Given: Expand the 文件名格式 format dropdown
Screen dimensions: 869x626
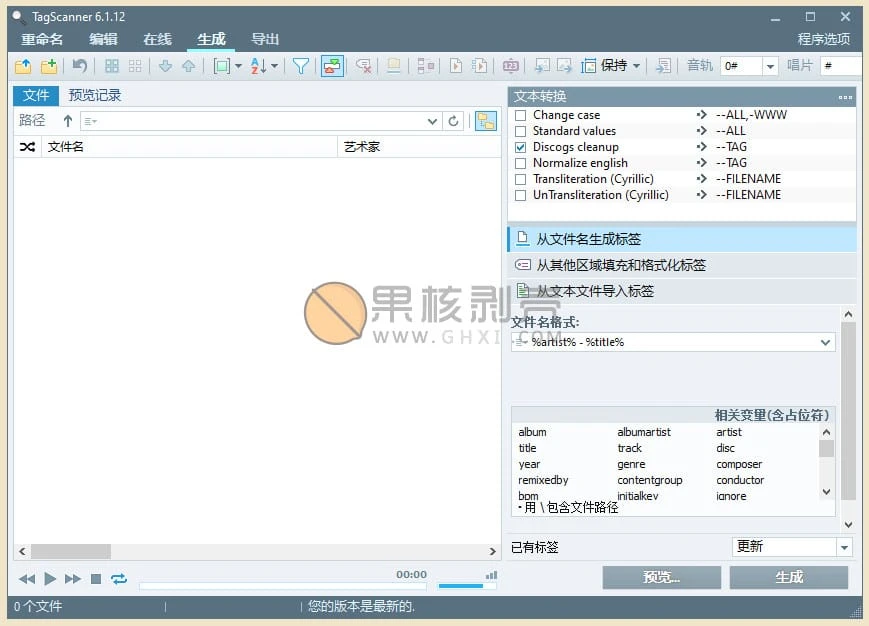Looking at the screenshot, I should pos(825,342).
